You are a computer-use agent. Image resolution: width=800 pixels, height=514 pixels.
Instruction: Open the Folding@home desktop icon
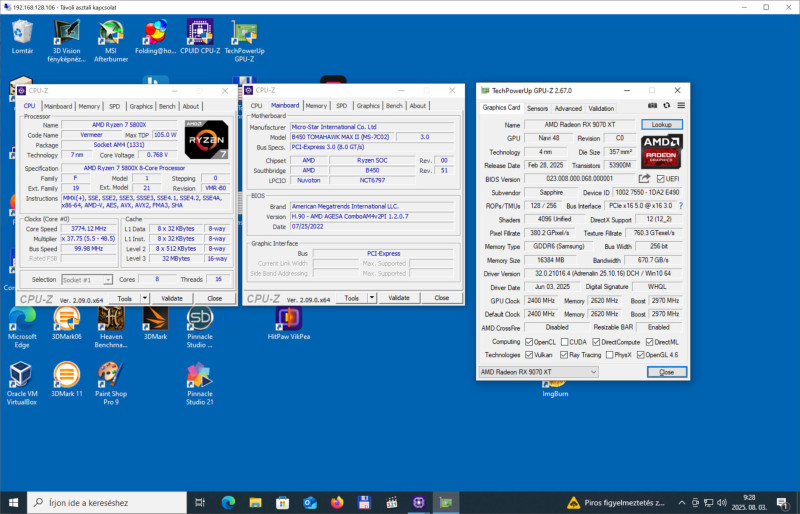click(156, 37)
